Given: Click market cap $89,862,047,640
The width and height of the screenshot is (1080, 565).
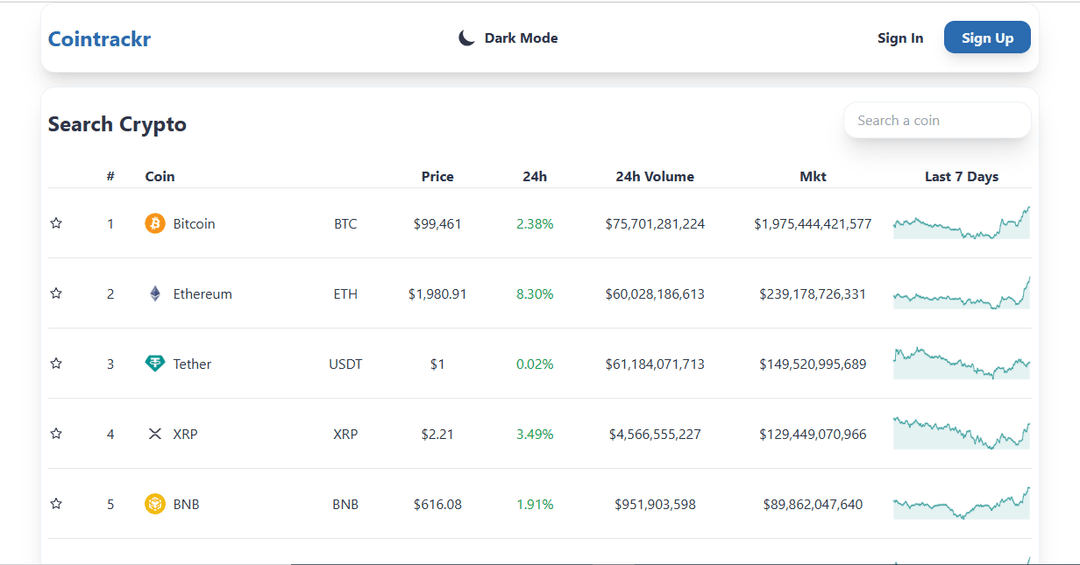Looking at the screenshot, I should (x=813, y=505).
